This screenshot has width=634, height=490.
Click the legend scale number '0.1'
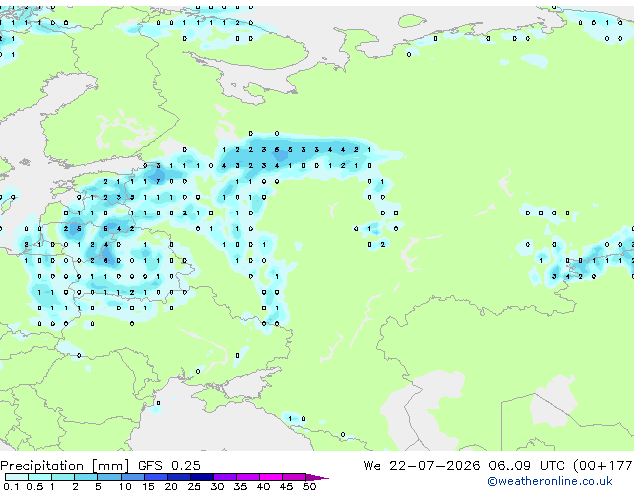point(11,486)
